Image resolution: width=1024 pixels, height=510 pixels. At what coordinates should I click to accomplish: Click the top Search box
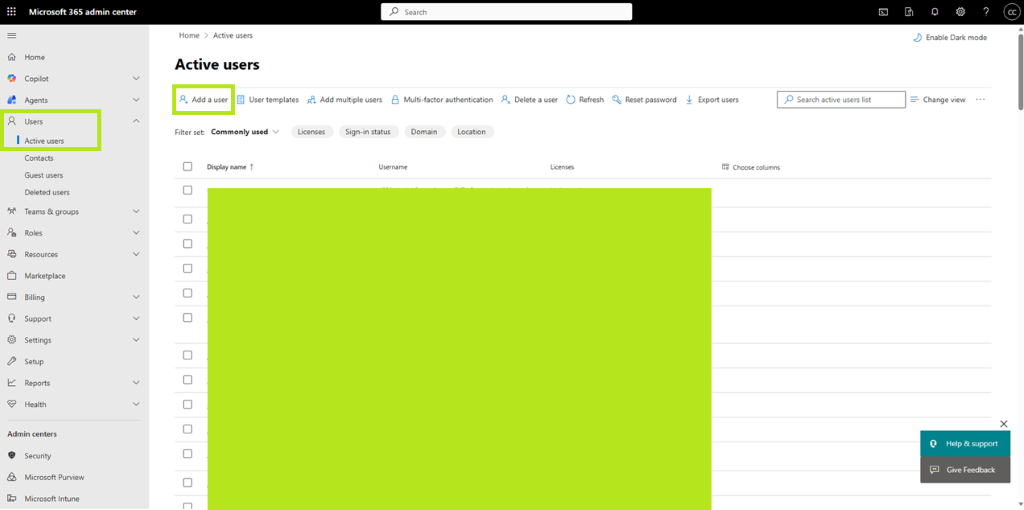click(x=506, y=12)
